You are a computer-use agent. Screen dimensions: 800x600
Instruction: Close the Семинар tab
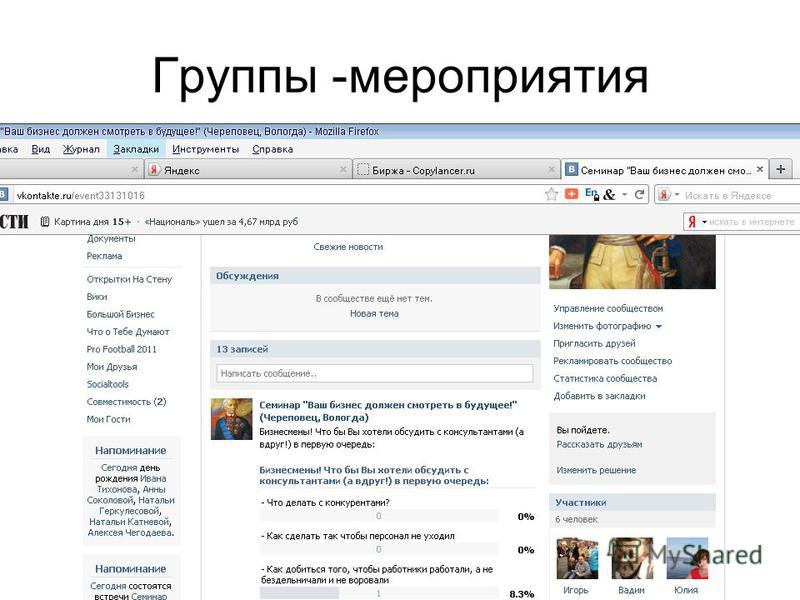(760, 169)
